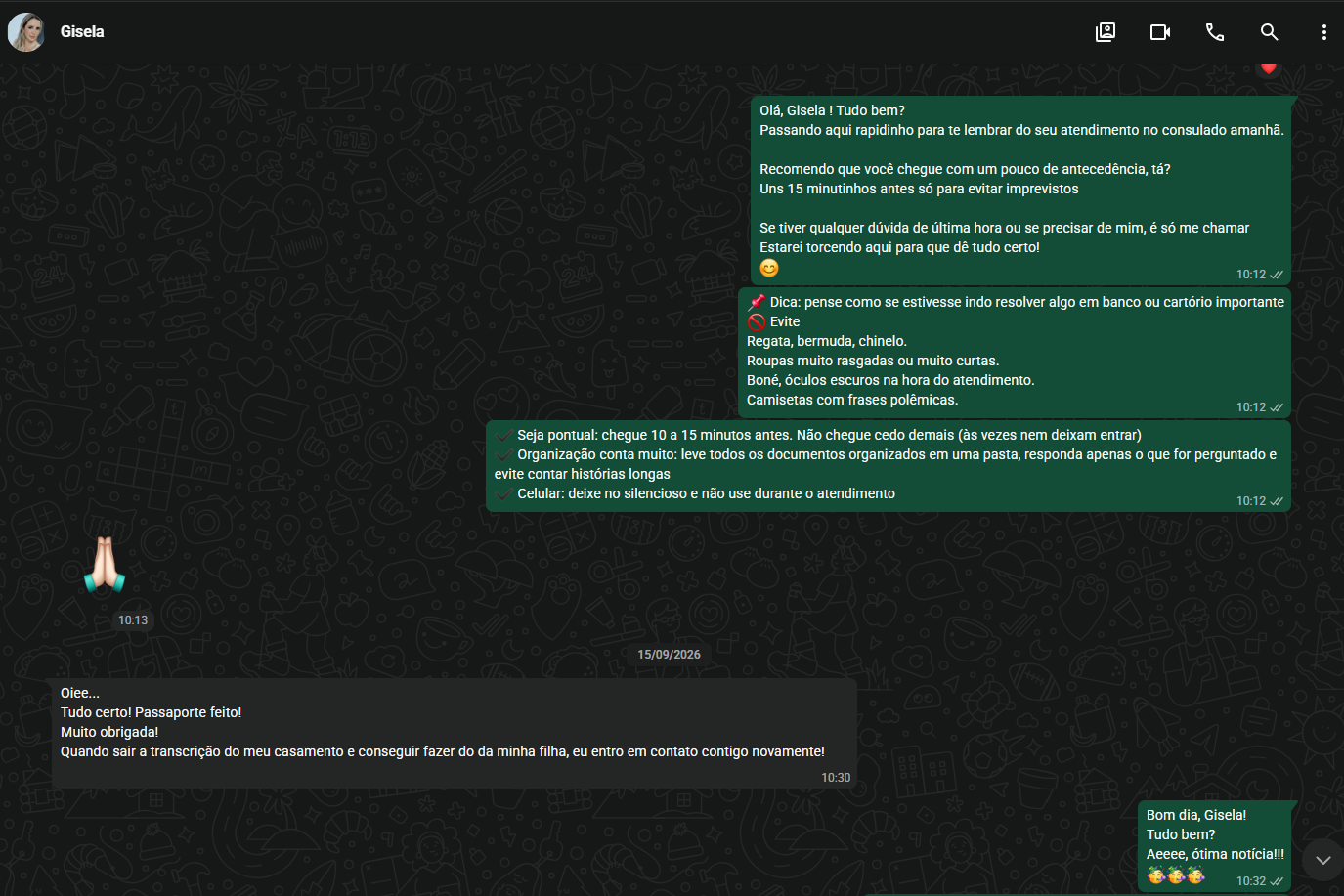Open contact info via Gisela name
The height and width of the screenshot is (896, 1344).
tap(82, 31)
